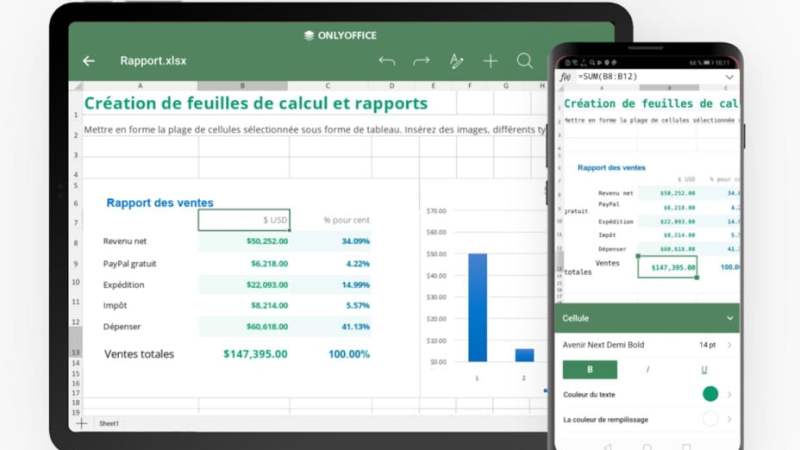Click the Impôt label on the tablet
This screenshot has height=450, width=800.
pyautogui.click(x=115, y=306)
